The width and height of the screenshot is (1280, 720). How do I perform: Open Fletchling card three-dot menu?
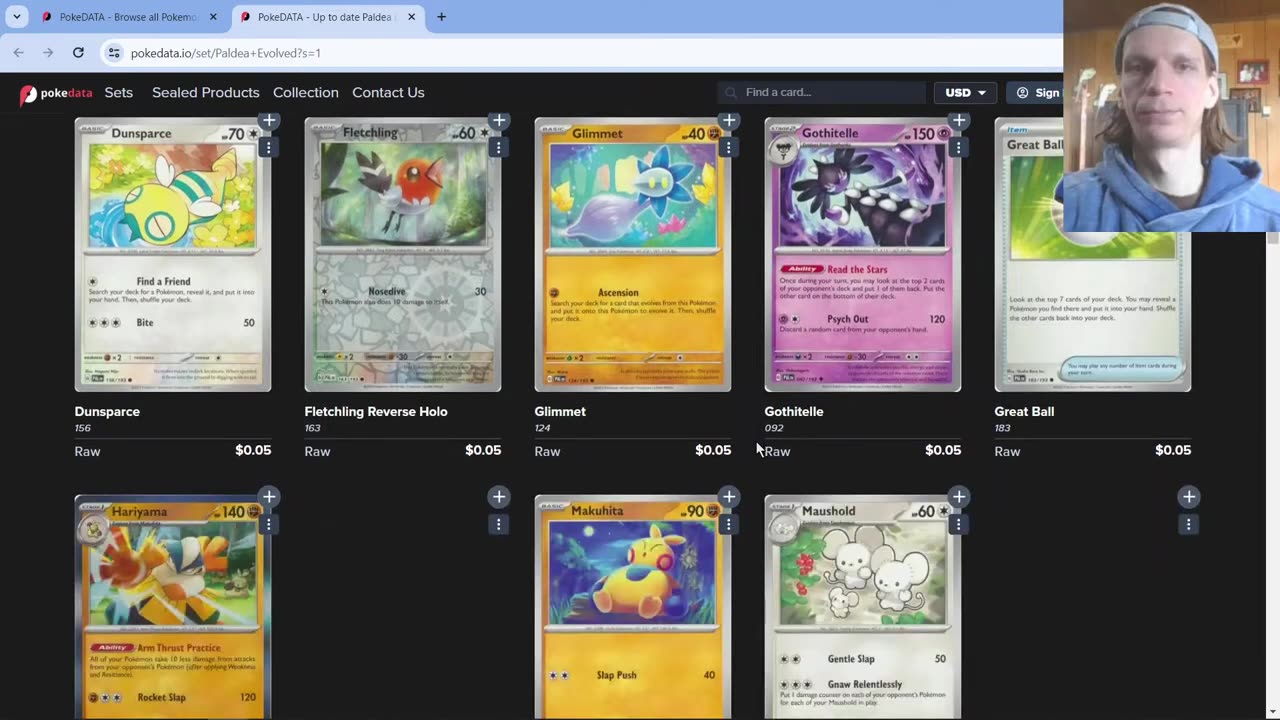point(498,147)
